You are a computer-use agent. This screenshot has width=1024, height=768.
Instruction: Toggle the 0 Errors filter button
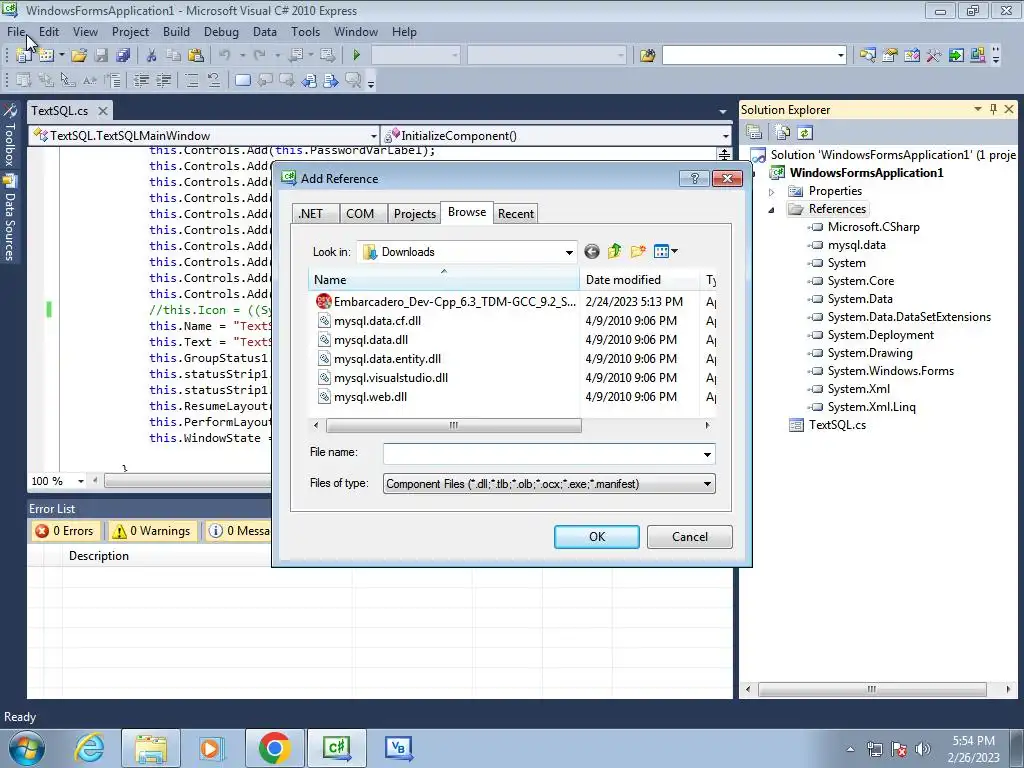65,531
